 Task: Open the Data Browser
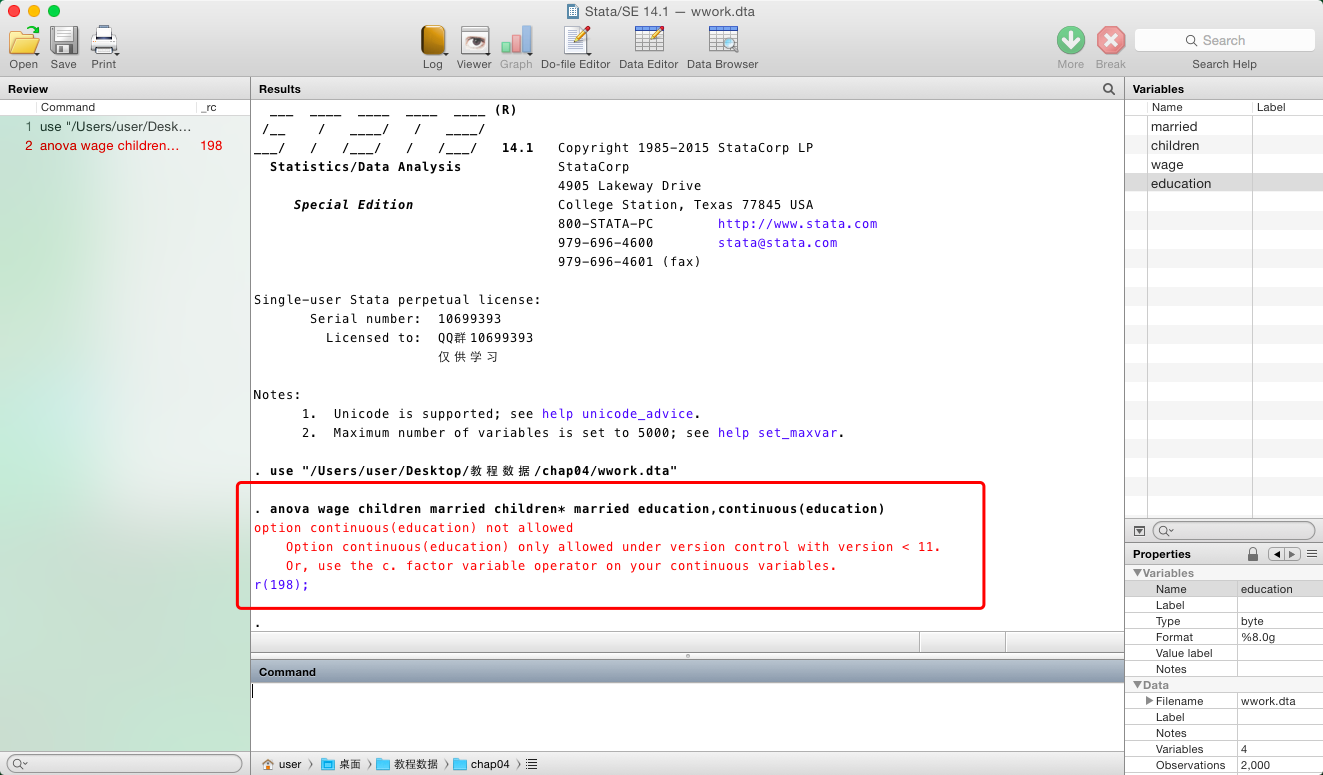[x=723, y=41]
